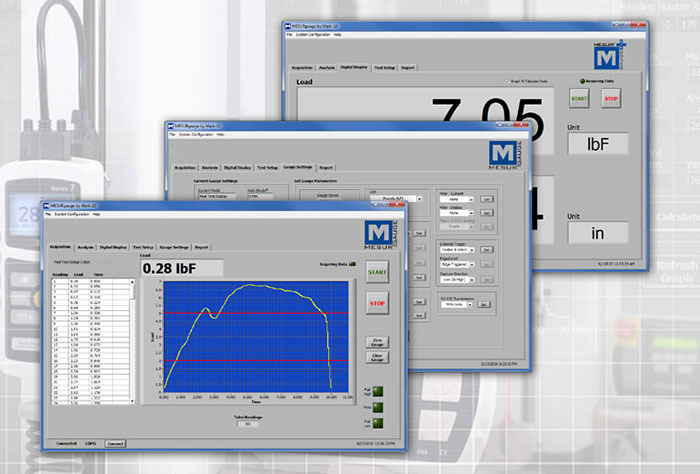The image size is (700, 474).
Task: Open the Report tab in front window
Action: coord(201,247)
